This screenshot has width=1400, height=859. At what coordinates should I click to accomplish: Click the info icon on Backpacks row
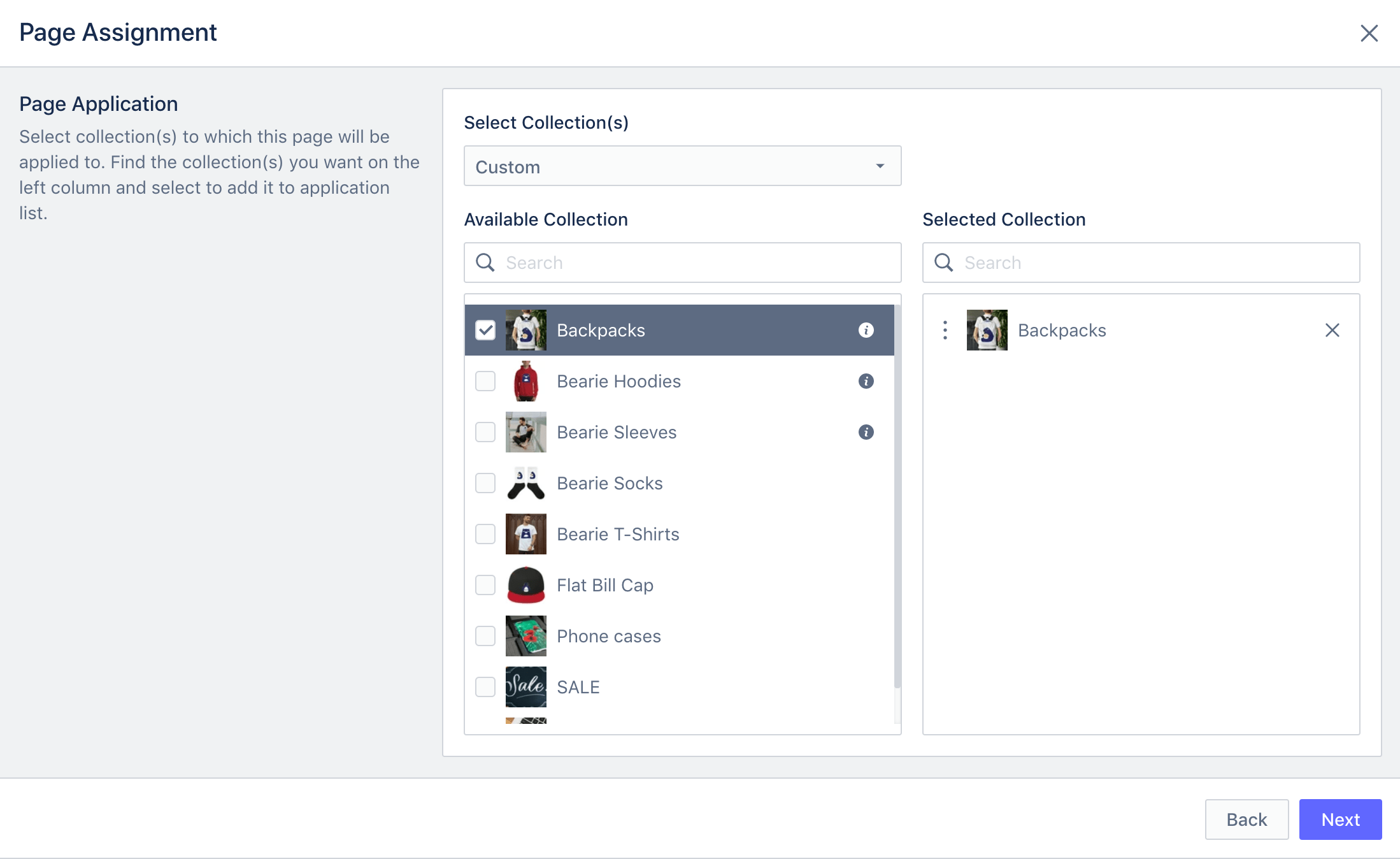coord(866,330)
